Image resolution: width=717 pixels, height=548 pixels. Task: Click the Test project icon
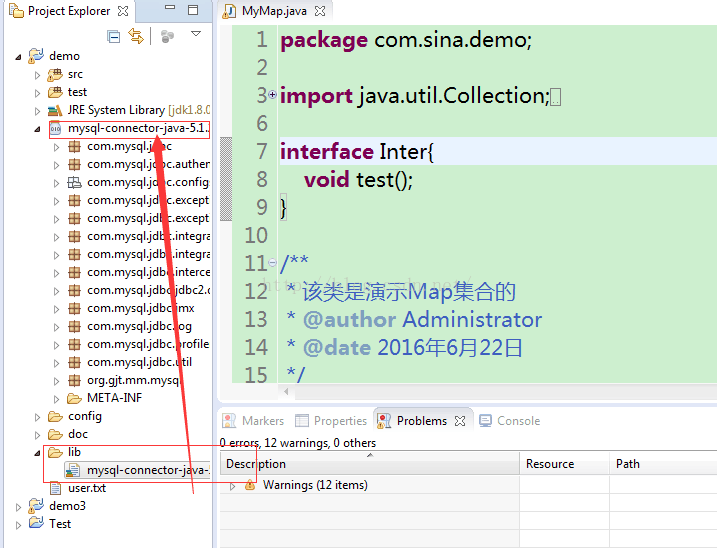[36, 522]
